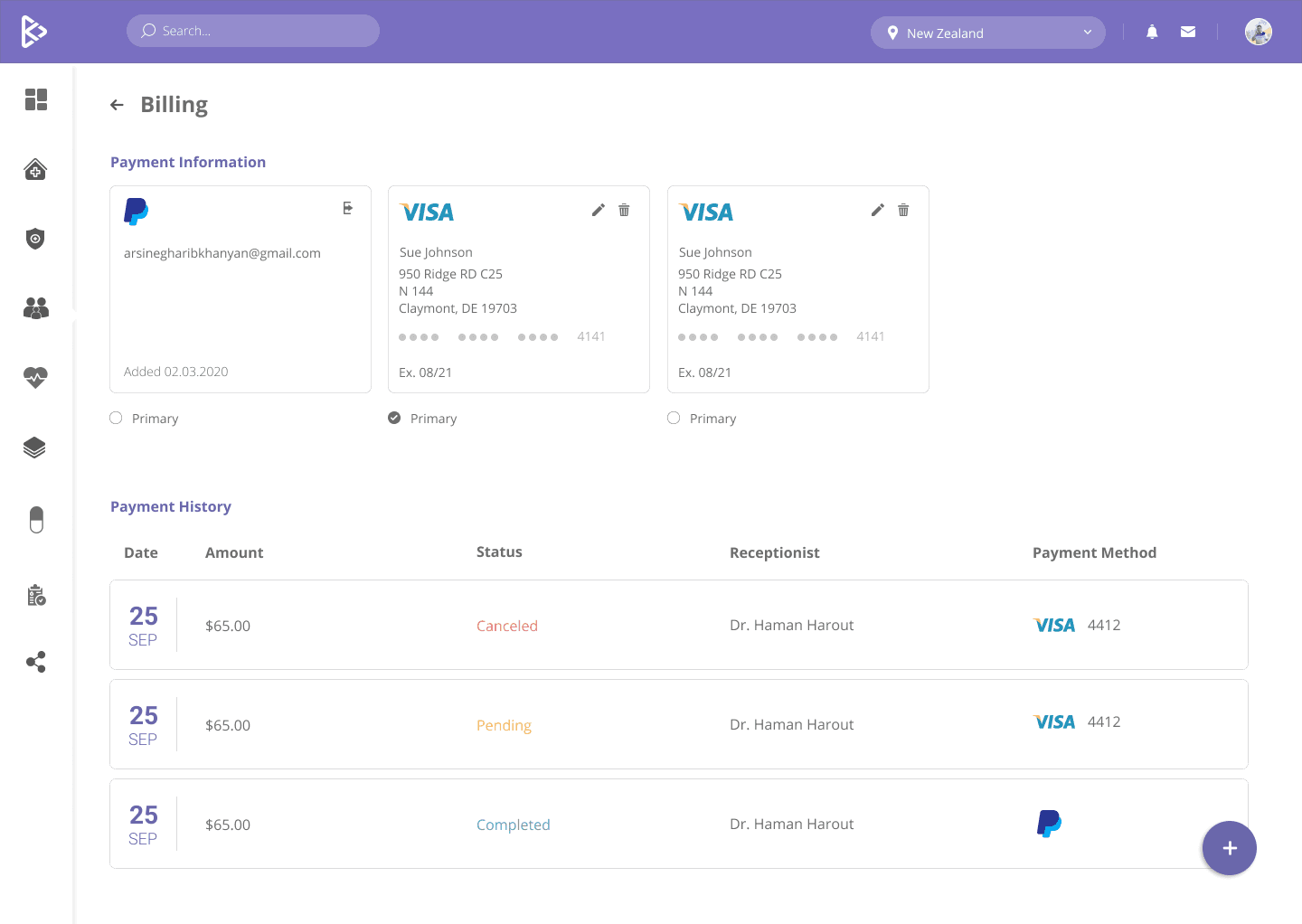Open the New Zealand location dropdown
Viewport: 1302px width, 924px height.
point(987,32)
